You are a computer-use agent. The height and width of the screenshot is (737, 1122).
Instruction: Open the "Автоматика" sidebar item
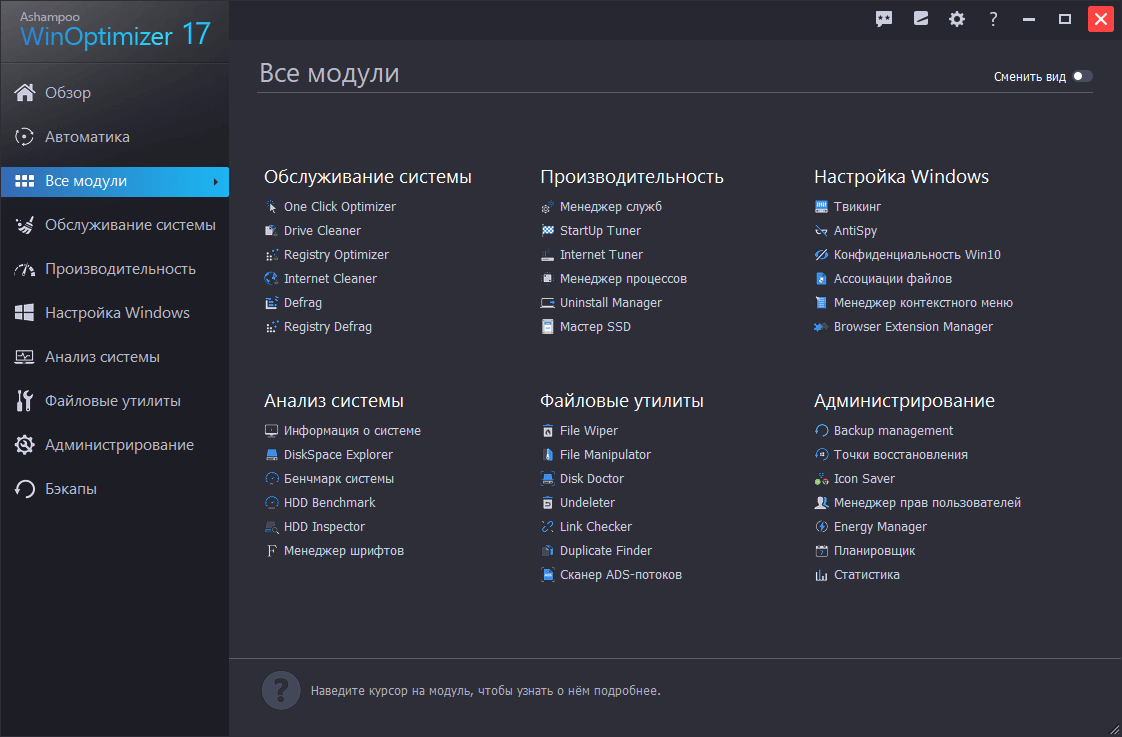click(114, 137)
